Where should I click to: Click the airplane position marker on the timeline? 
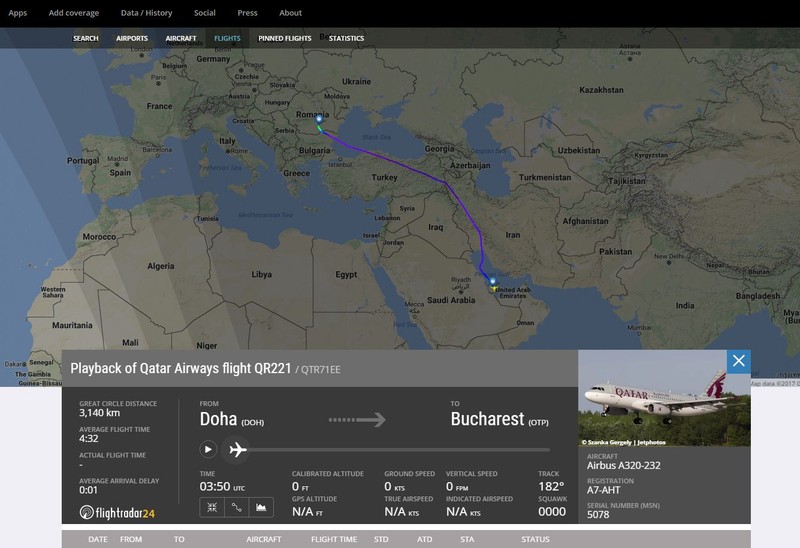[238, 450]
